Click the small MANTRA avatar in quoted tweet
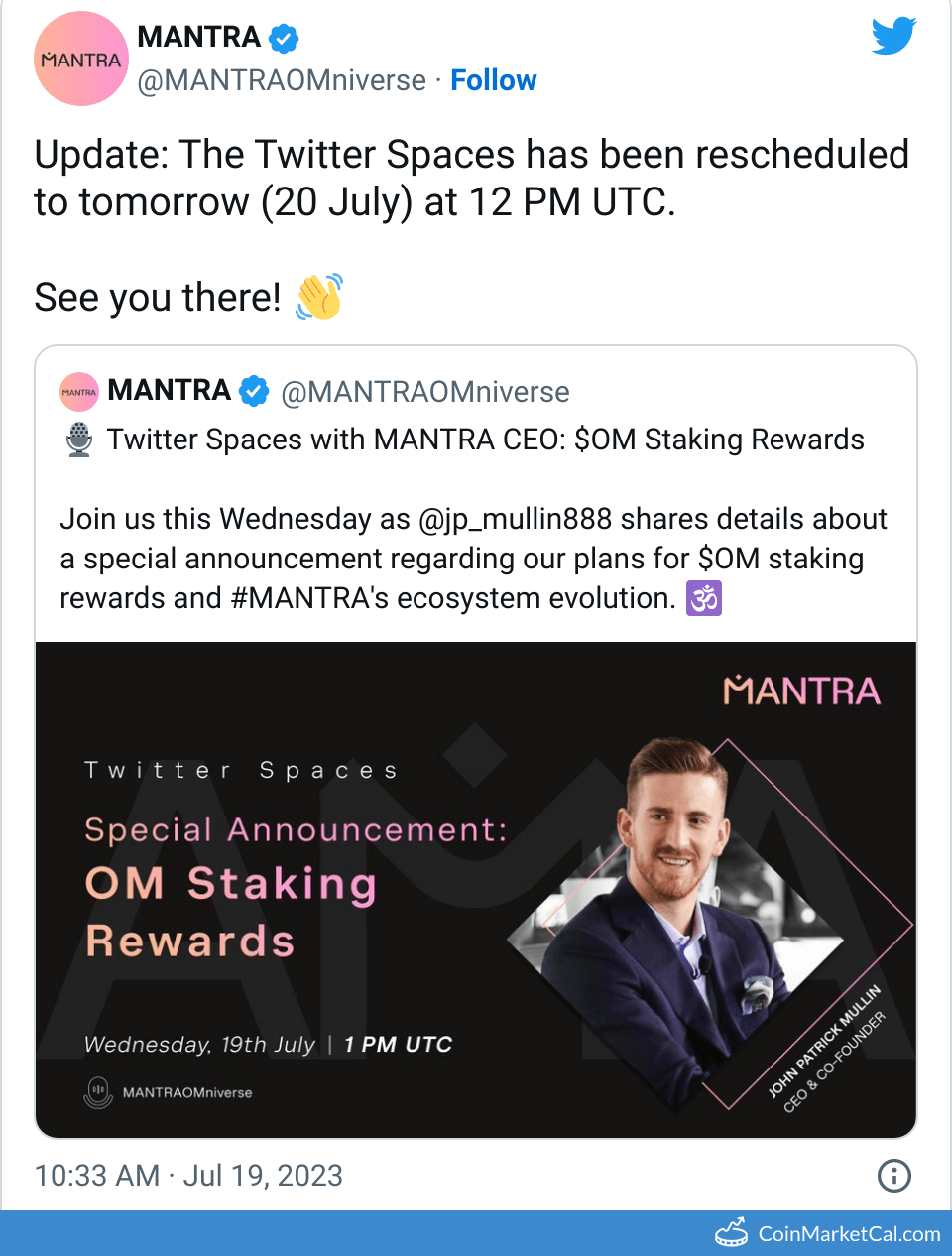Screen dimensions: 952x1256 79,392
